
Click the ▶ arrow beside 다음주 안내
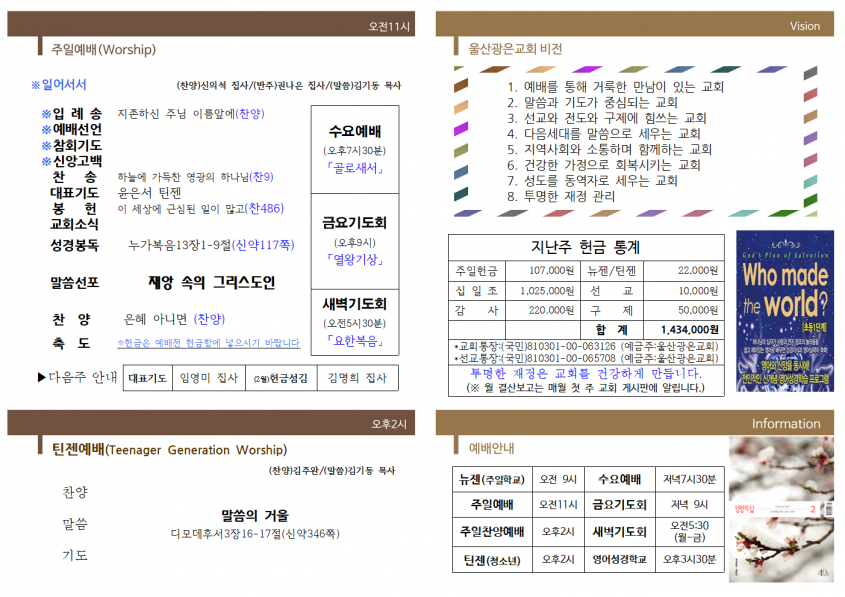[x=41, y=377]
